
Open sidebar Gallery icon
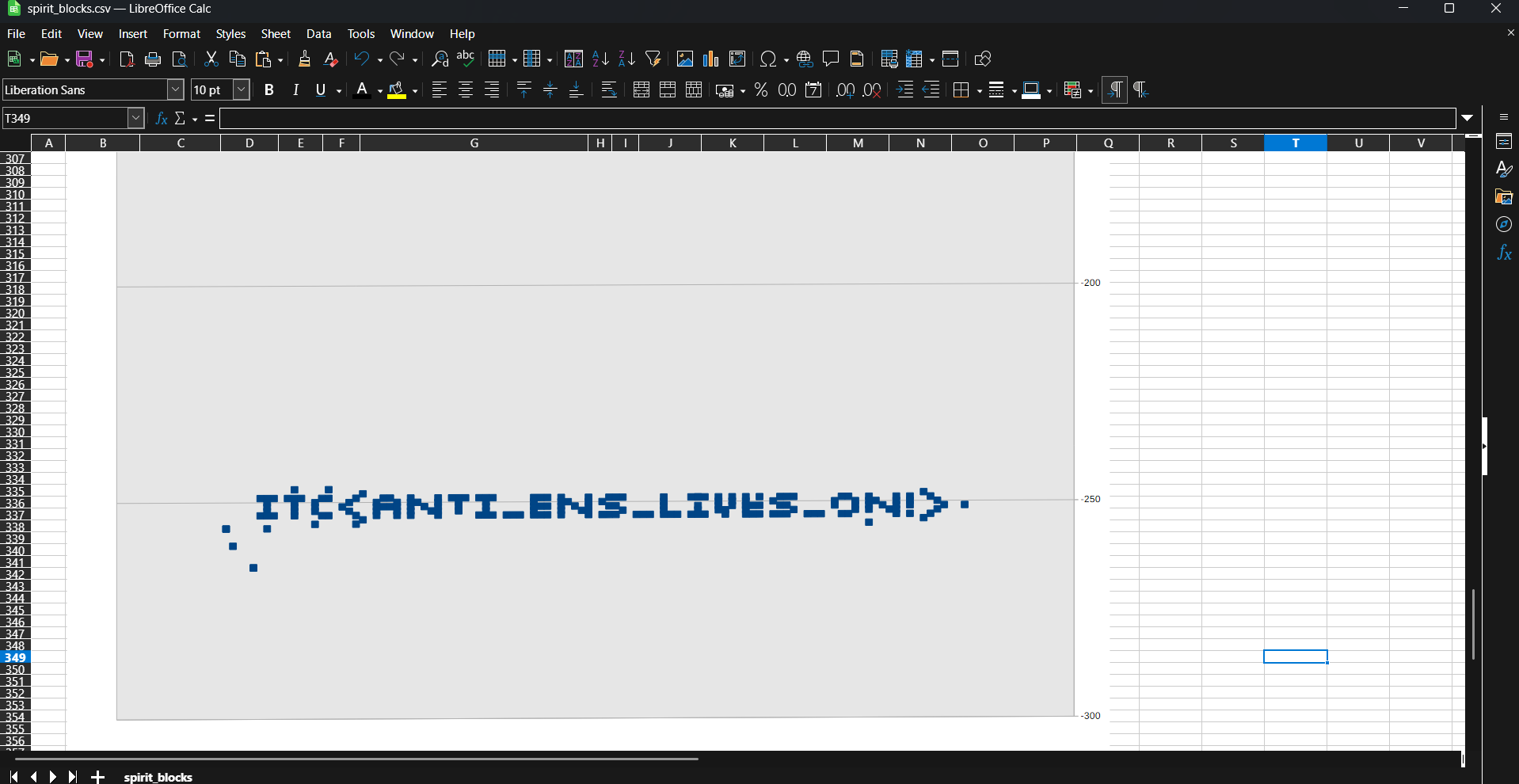click(x=1504, y=196)
